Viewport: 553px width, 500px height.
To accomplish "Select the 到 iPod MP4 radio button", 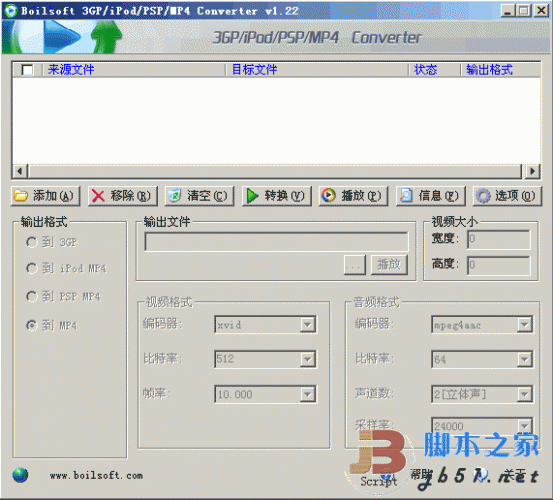I will tap(32, 268).
